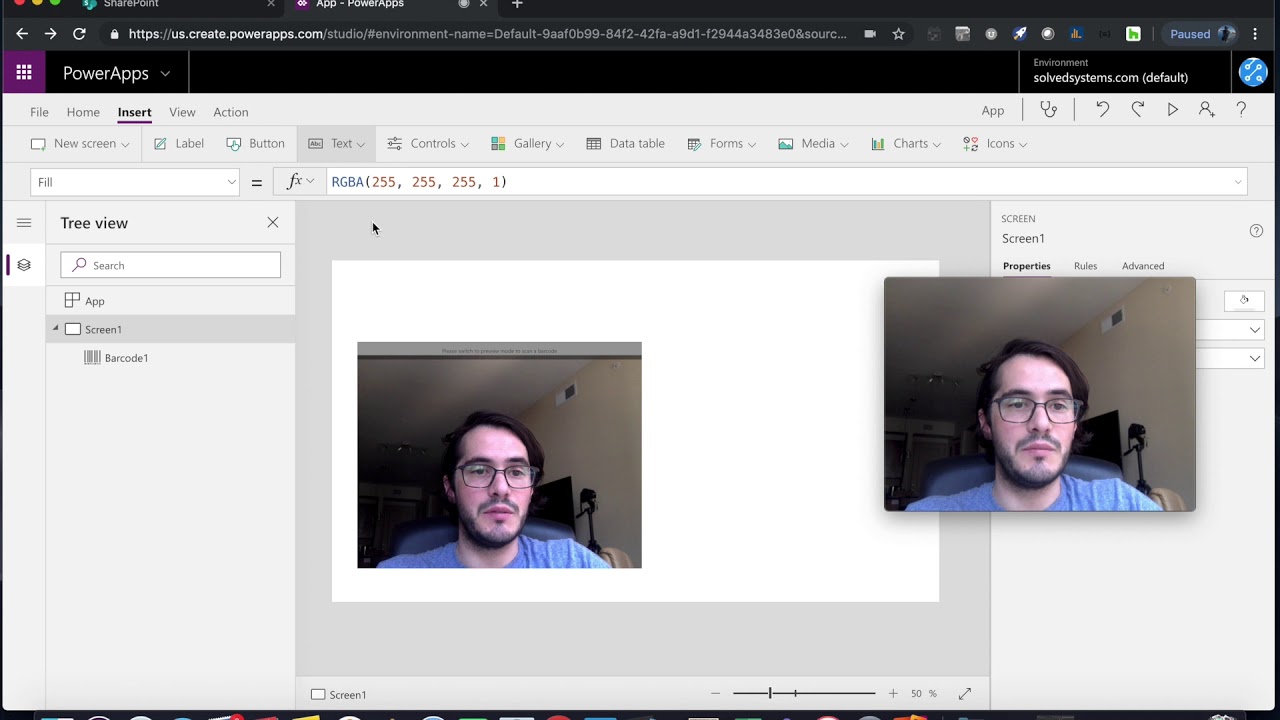Open the PowerApps app launcher waffle

coord(24,73)
